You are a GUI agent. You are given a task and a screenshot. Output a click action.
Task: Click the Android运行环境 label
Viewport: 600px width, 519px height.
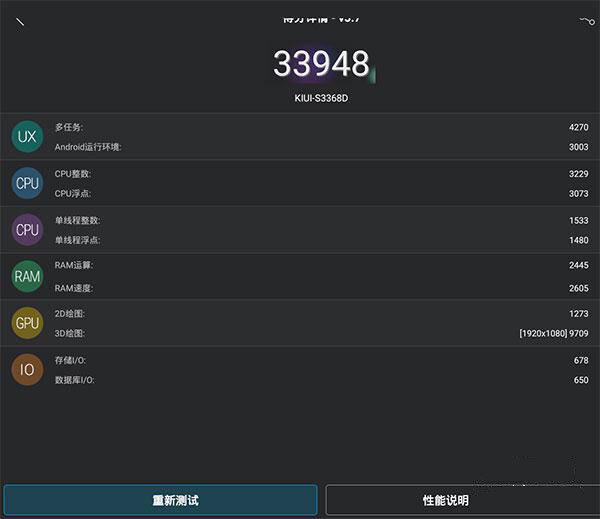88,147
